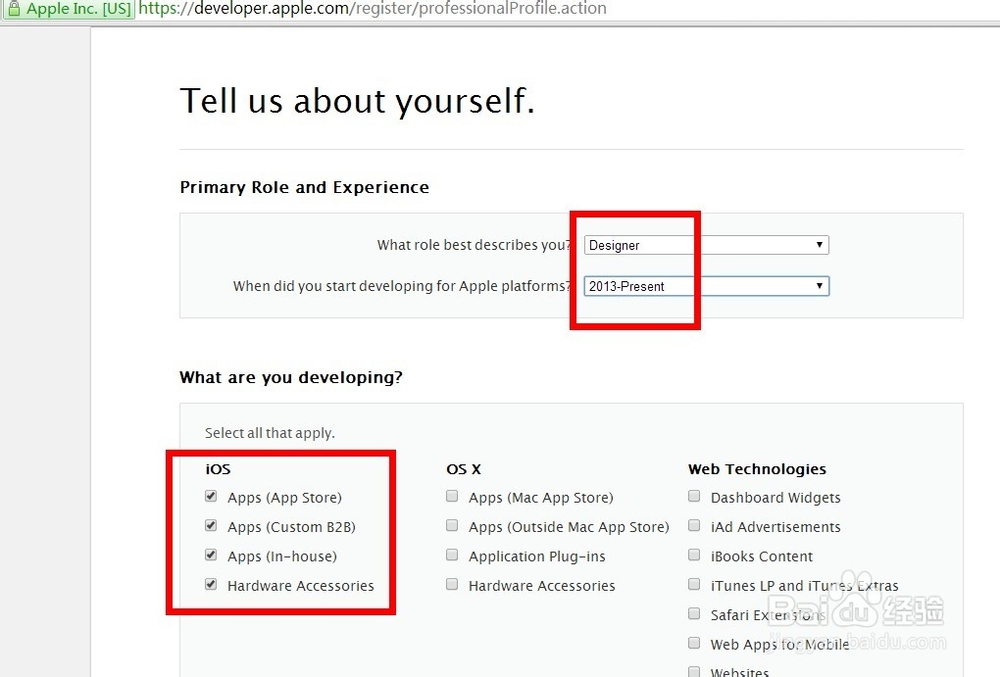
Task: Check the Websites checkbox
Action: click(694, 671)
